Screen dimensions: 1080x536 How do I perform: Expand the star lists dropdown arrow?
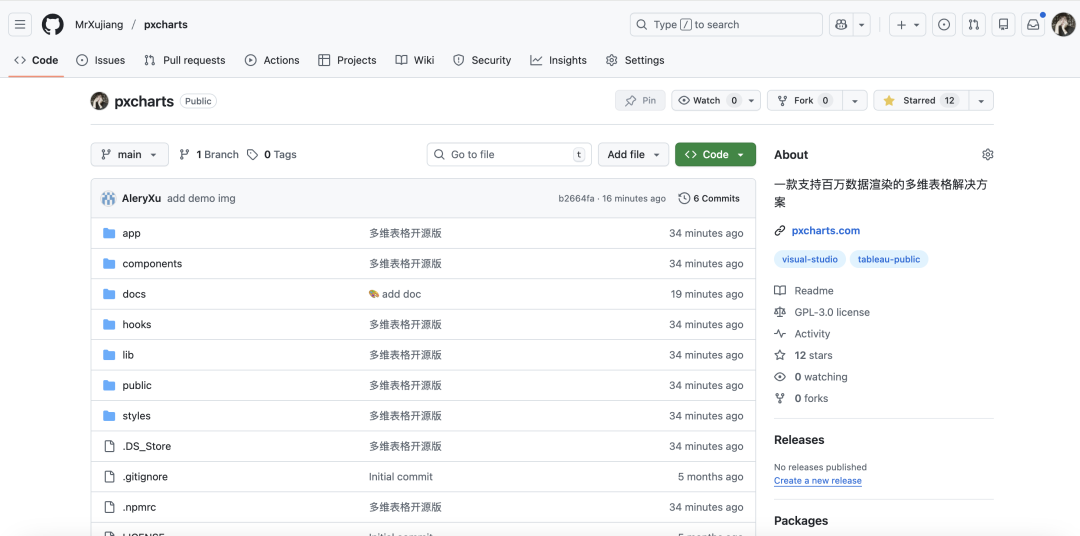coord(981,101)
